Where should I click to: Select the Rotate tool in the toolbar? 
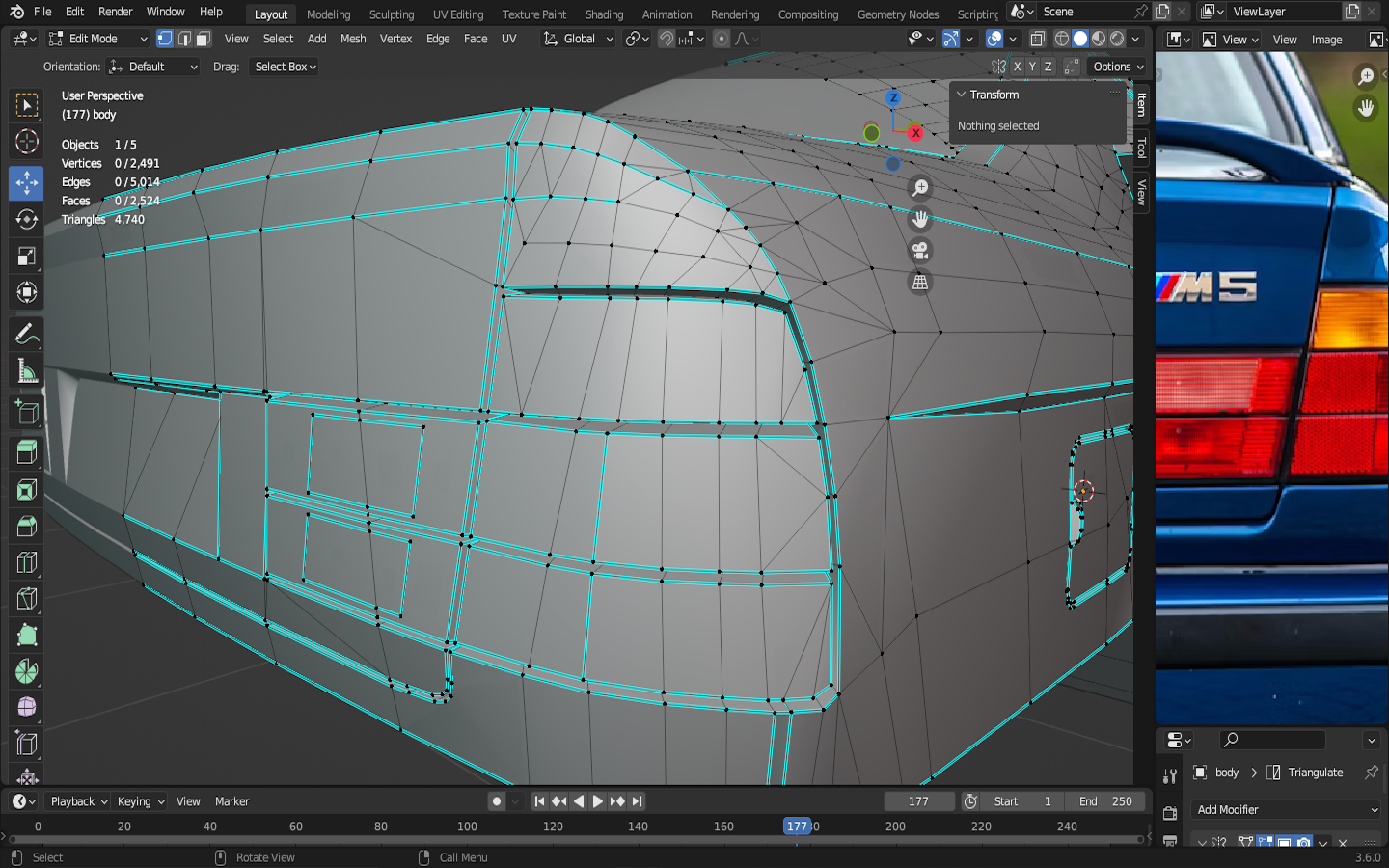(26, 219)
